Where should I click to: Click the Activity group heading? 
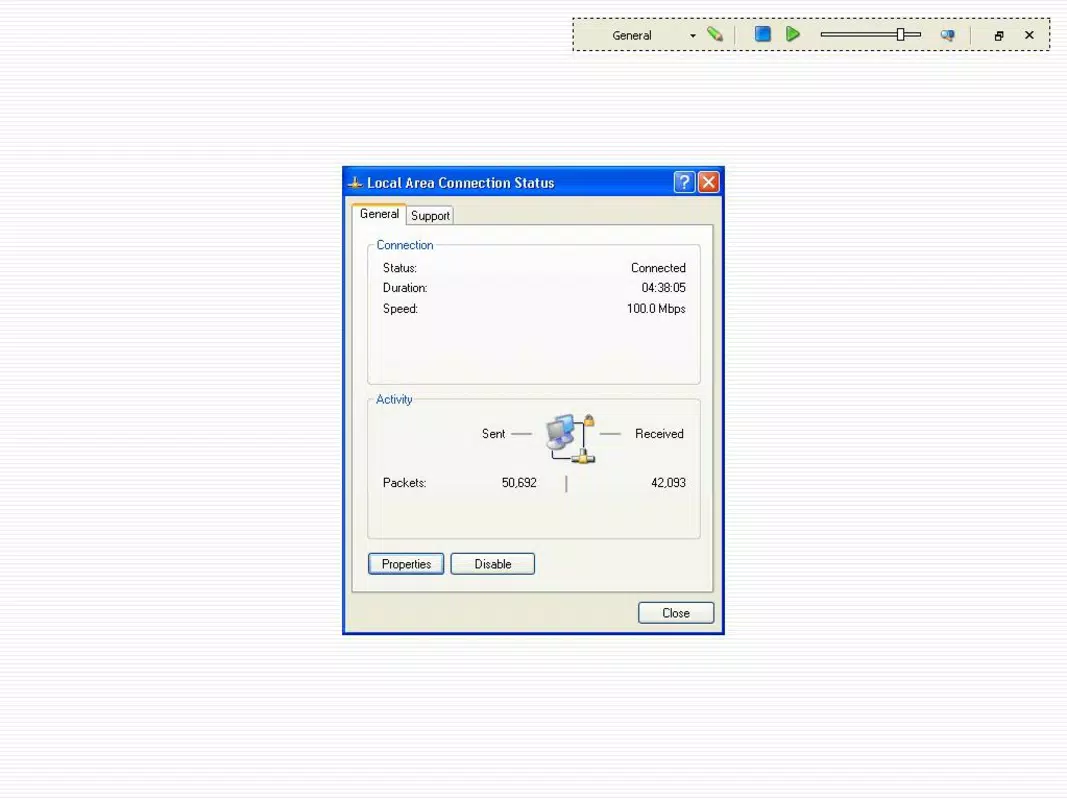[394, 399]
